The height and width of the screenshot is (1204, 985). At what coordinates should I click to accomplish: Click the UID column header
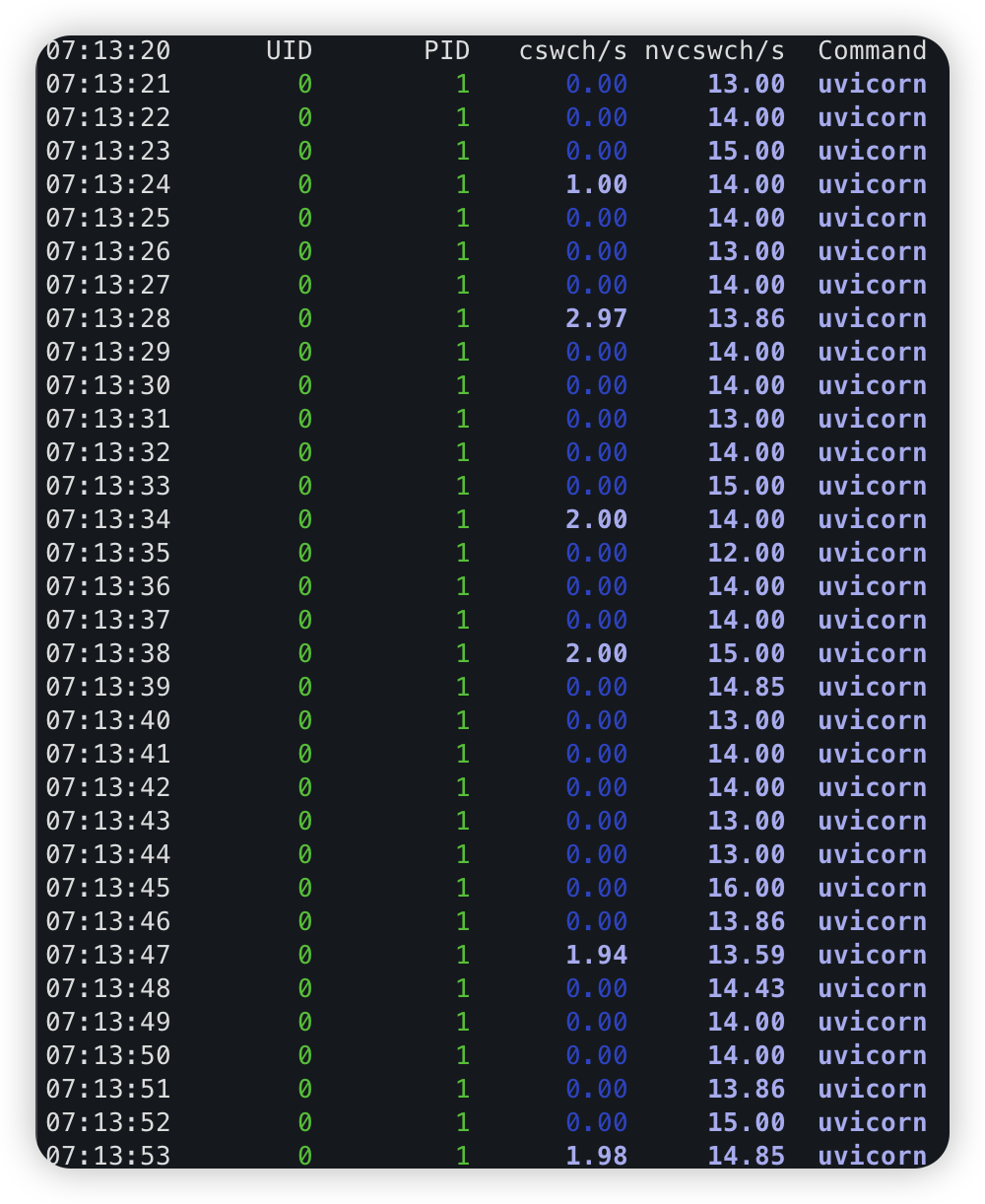[289, 51]
